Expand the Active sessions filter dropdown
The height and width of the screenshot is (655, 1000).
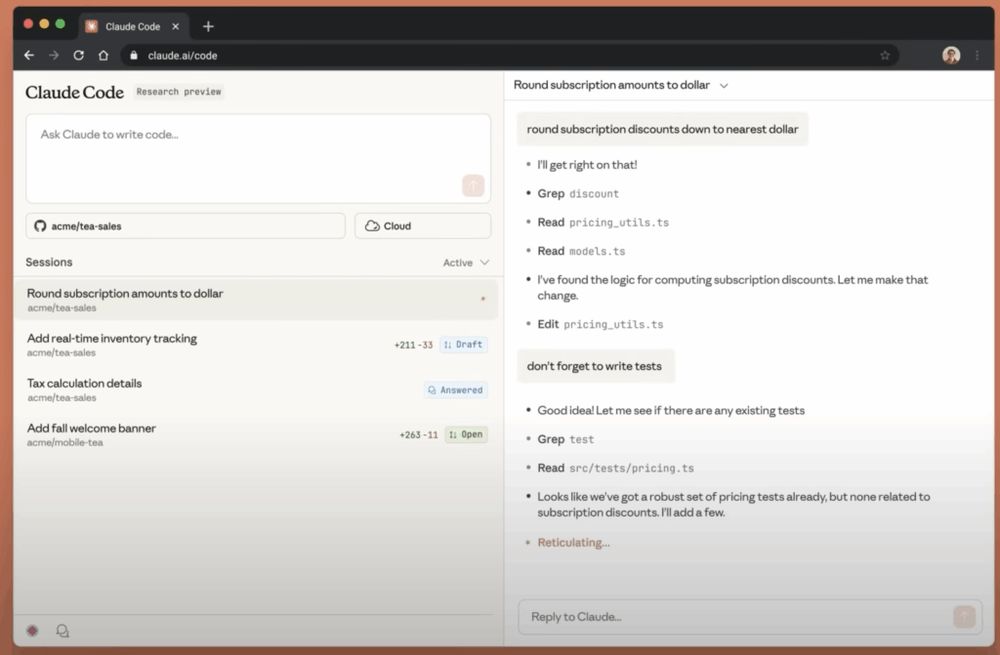click(466, 263)
